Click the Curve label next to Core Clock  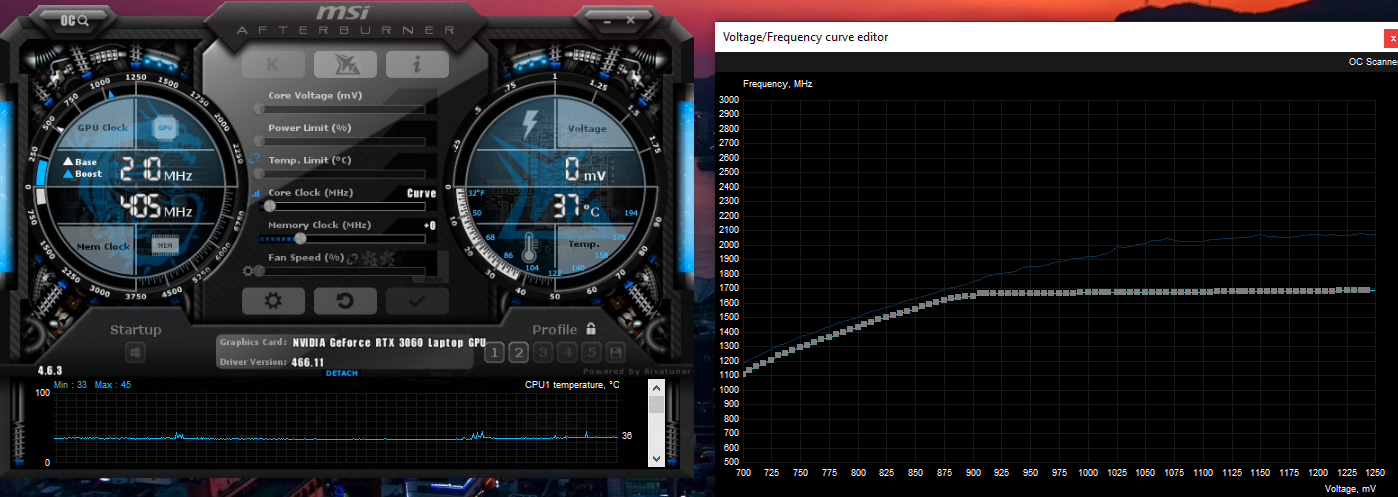coord(421,193)
